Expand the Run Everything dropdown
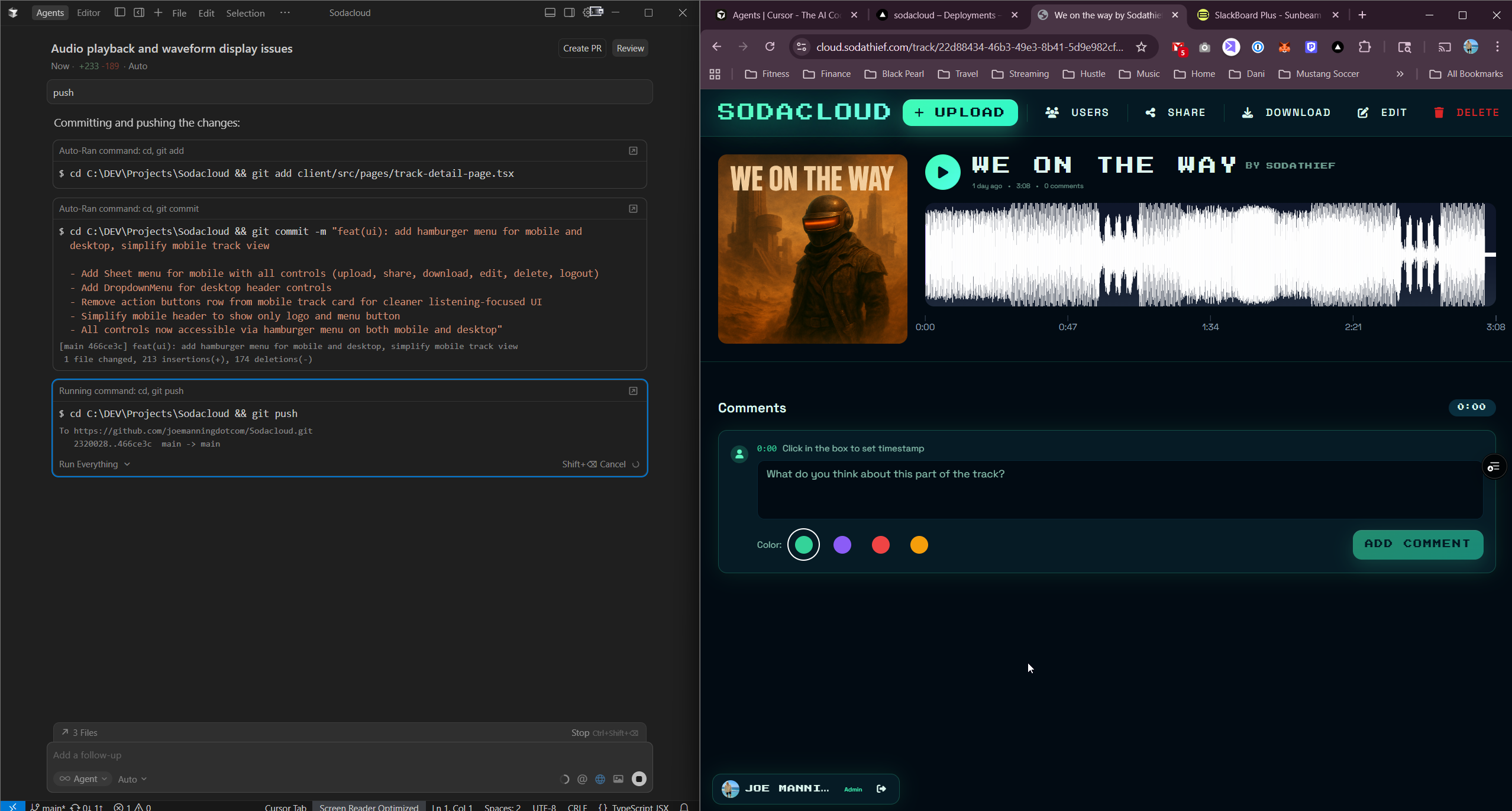 pos(95,464)
